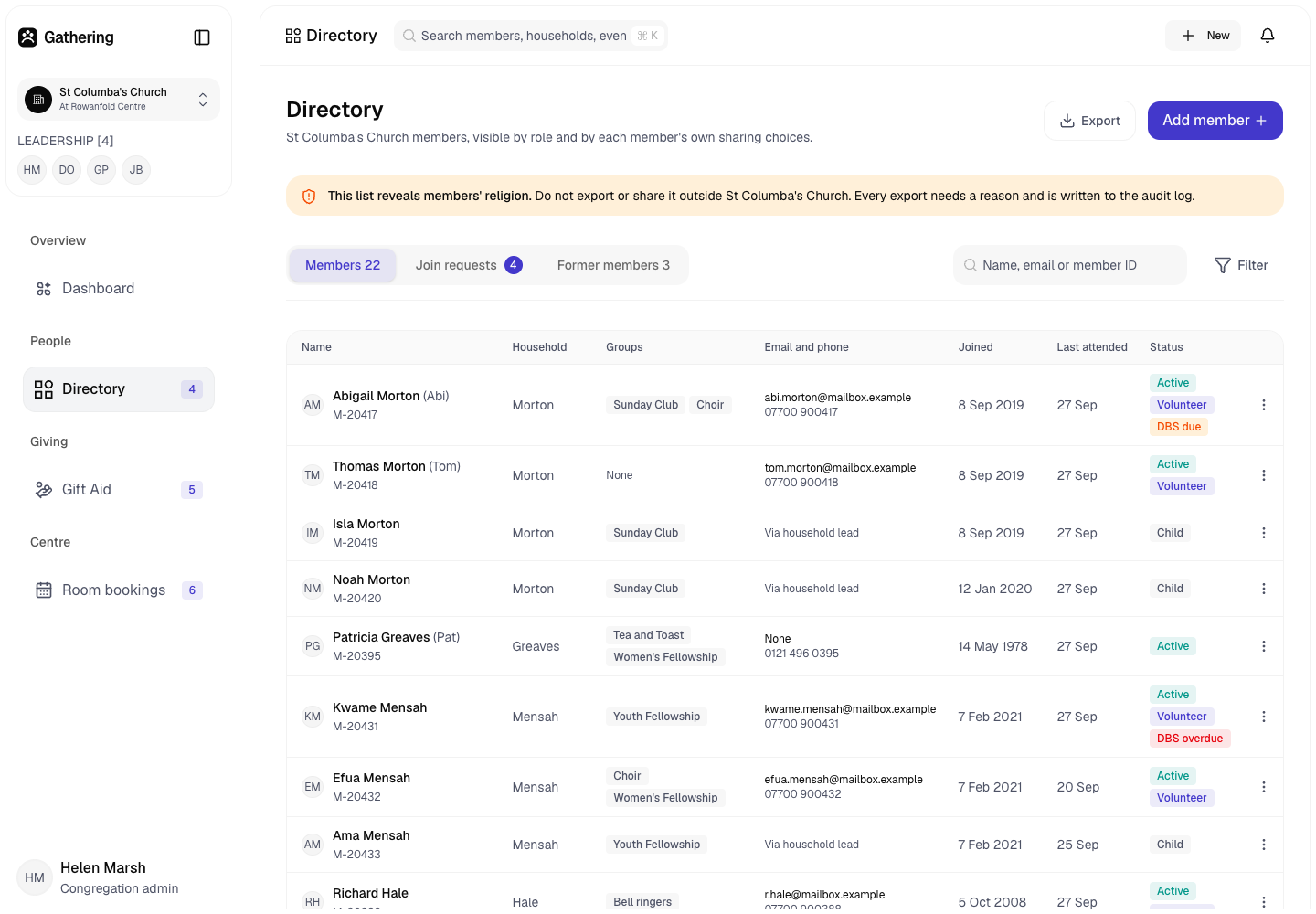This screenshot has width=1316, height=914.
Task: Click DBS overdue badge for Kwame Mensah
Action: [1190, 739]
